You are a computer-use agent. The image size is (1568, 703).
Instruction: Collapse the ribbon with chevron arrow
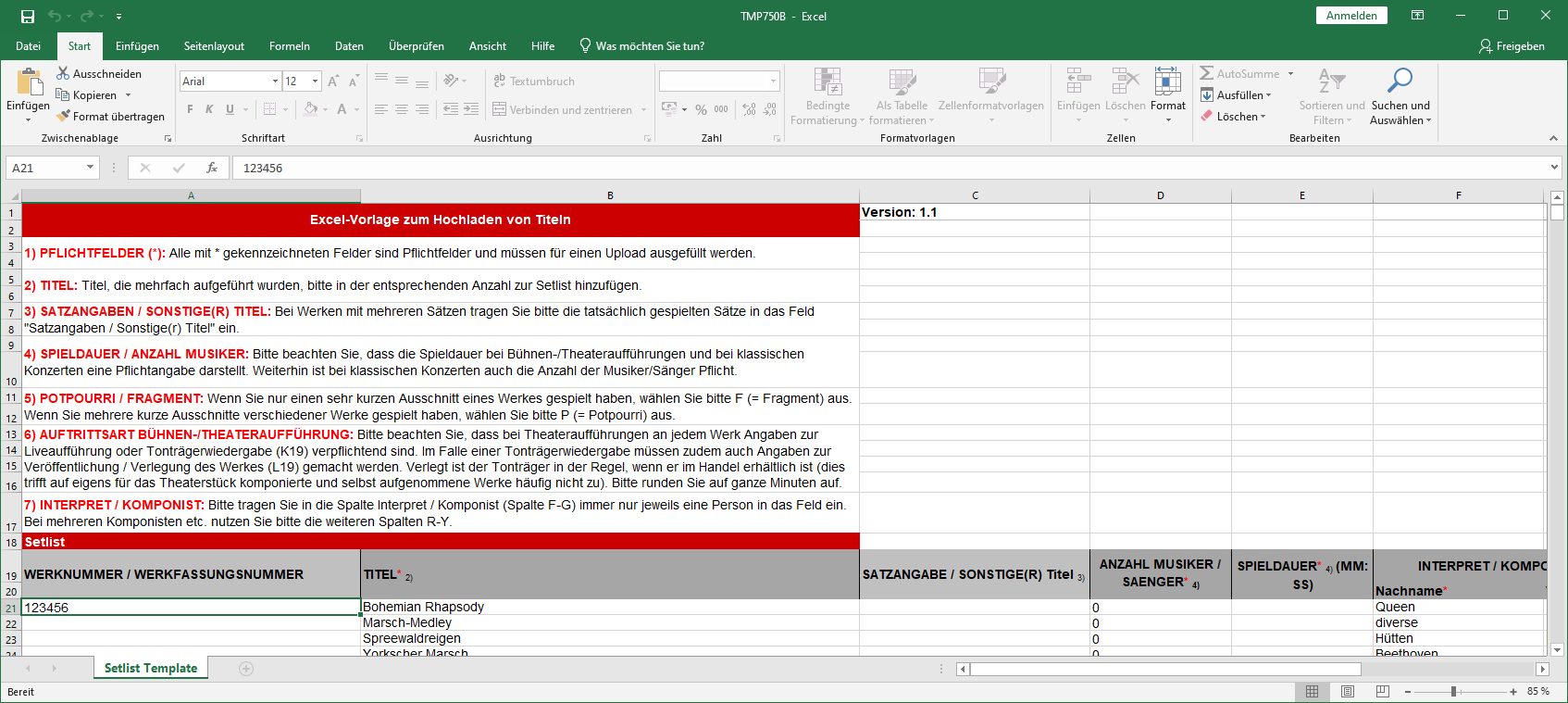(x=1553, y=138)
